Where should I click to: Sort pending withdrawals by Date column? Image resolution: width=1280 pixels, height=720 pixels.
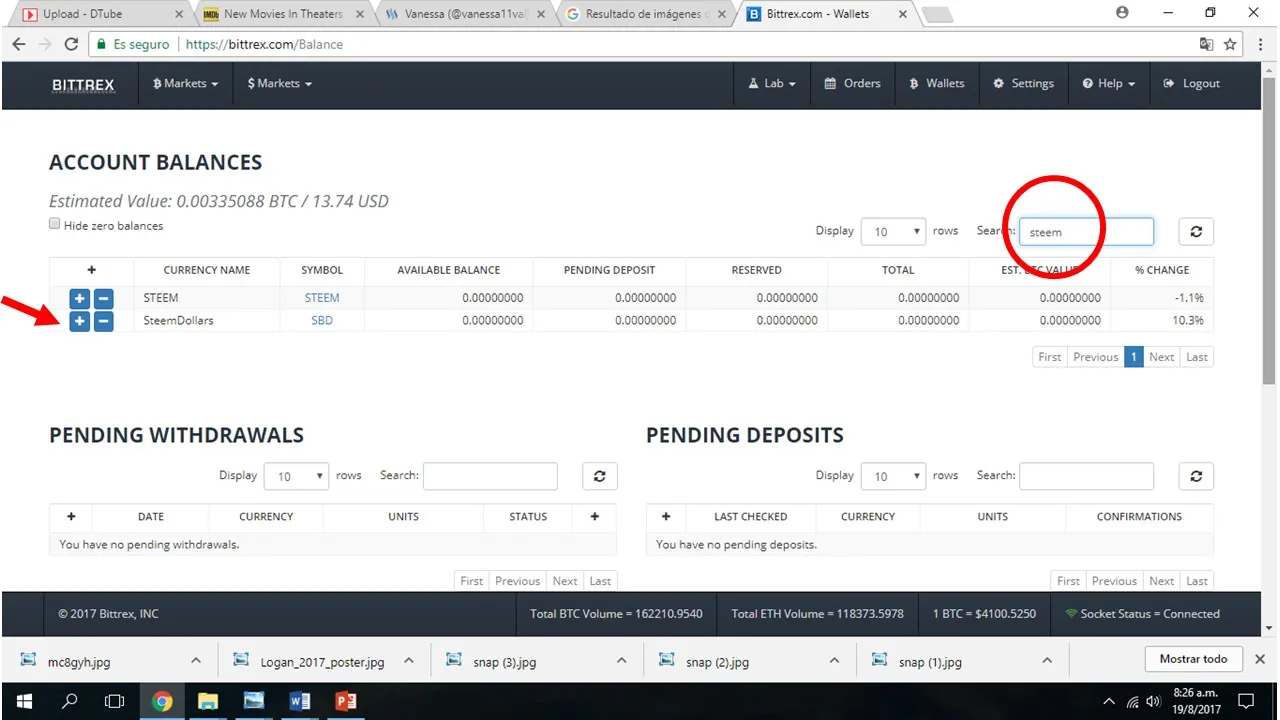151,517
